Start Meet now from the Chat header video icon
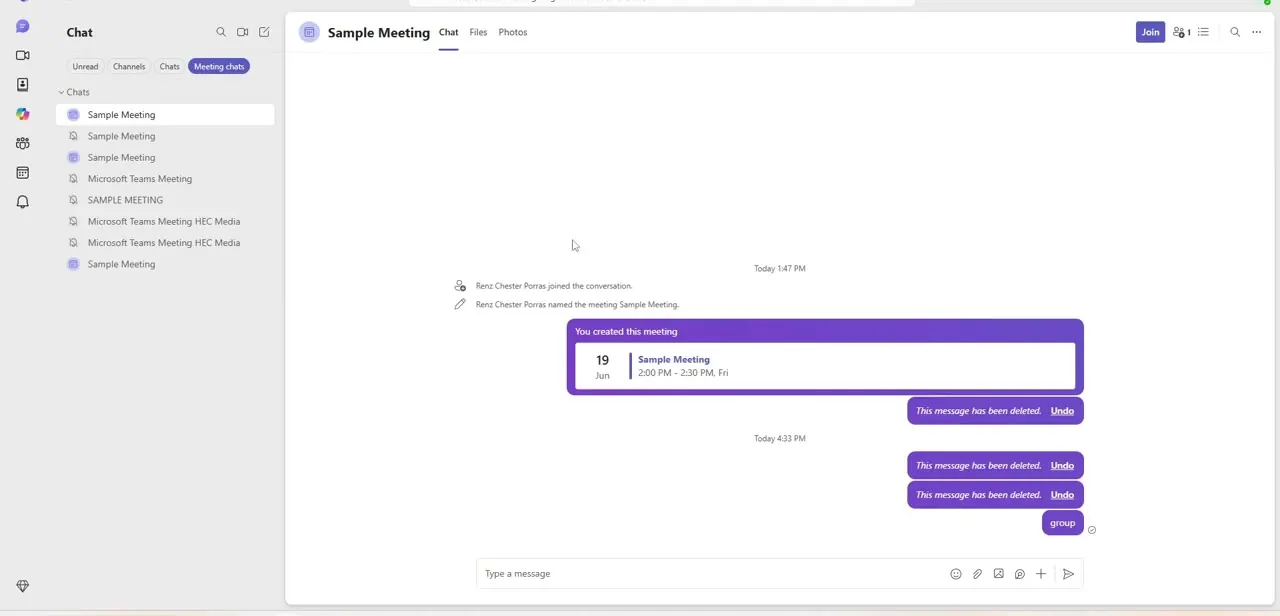The width and height of the screenshot is (1280, 616). click(x=242, y=32)
